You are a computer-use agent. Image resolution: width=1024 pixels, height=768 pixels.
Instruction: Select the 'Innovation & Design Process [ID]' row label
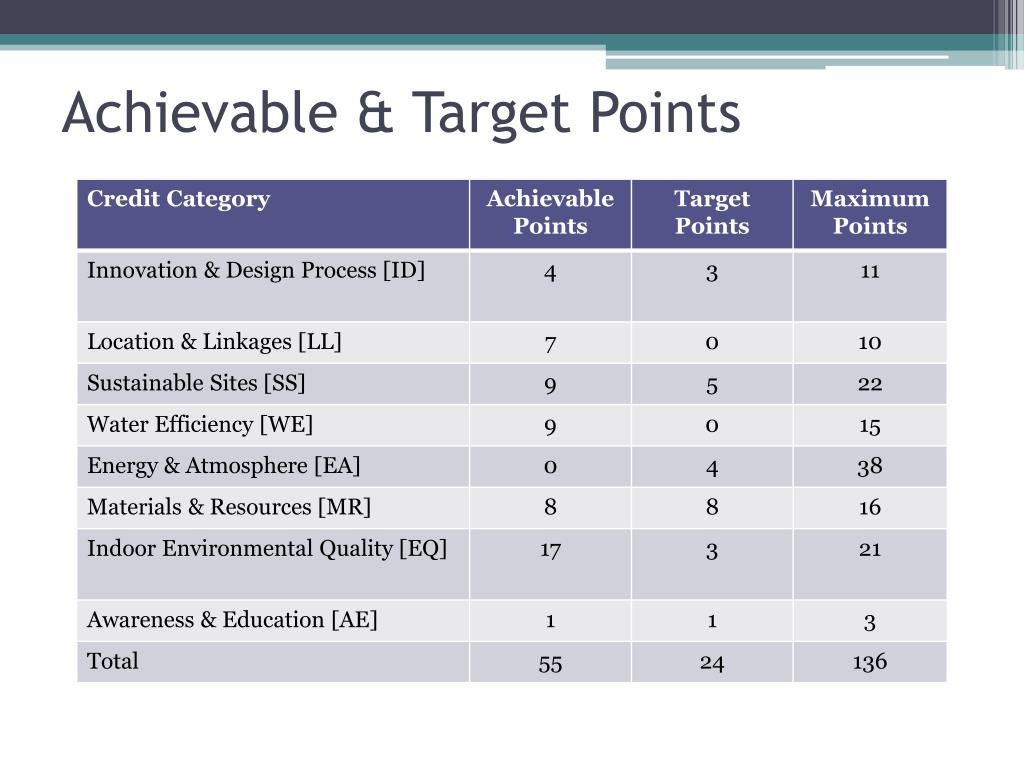[x=256, y=270]
